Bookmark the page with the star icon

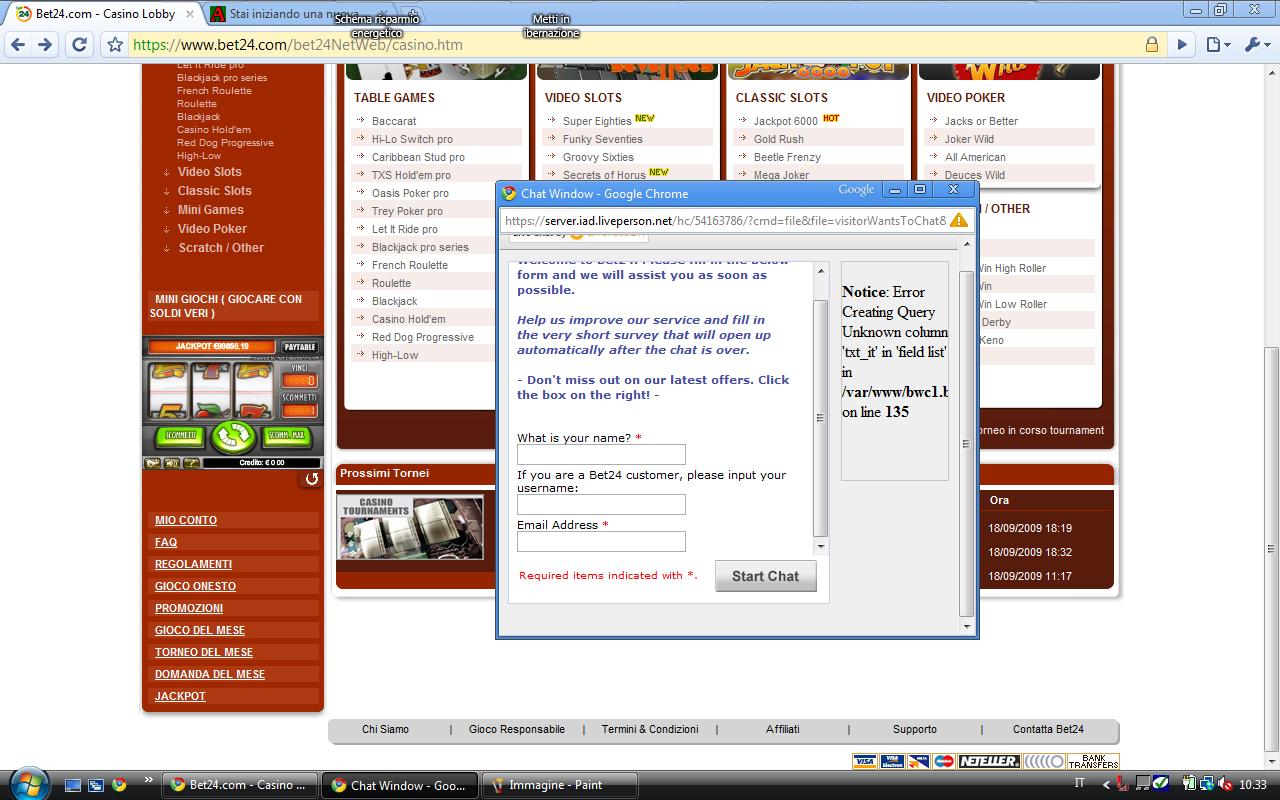[x=115, y=45]
